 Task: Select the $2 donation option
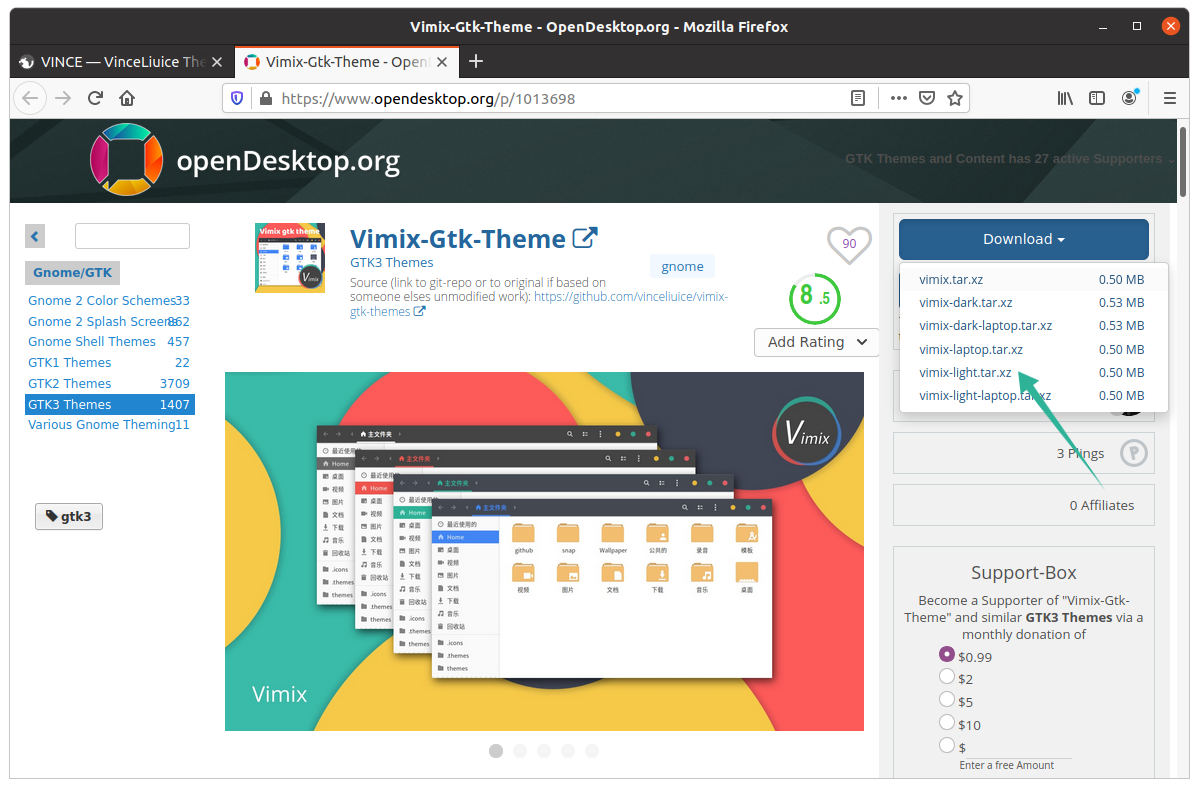click(947, 676)
